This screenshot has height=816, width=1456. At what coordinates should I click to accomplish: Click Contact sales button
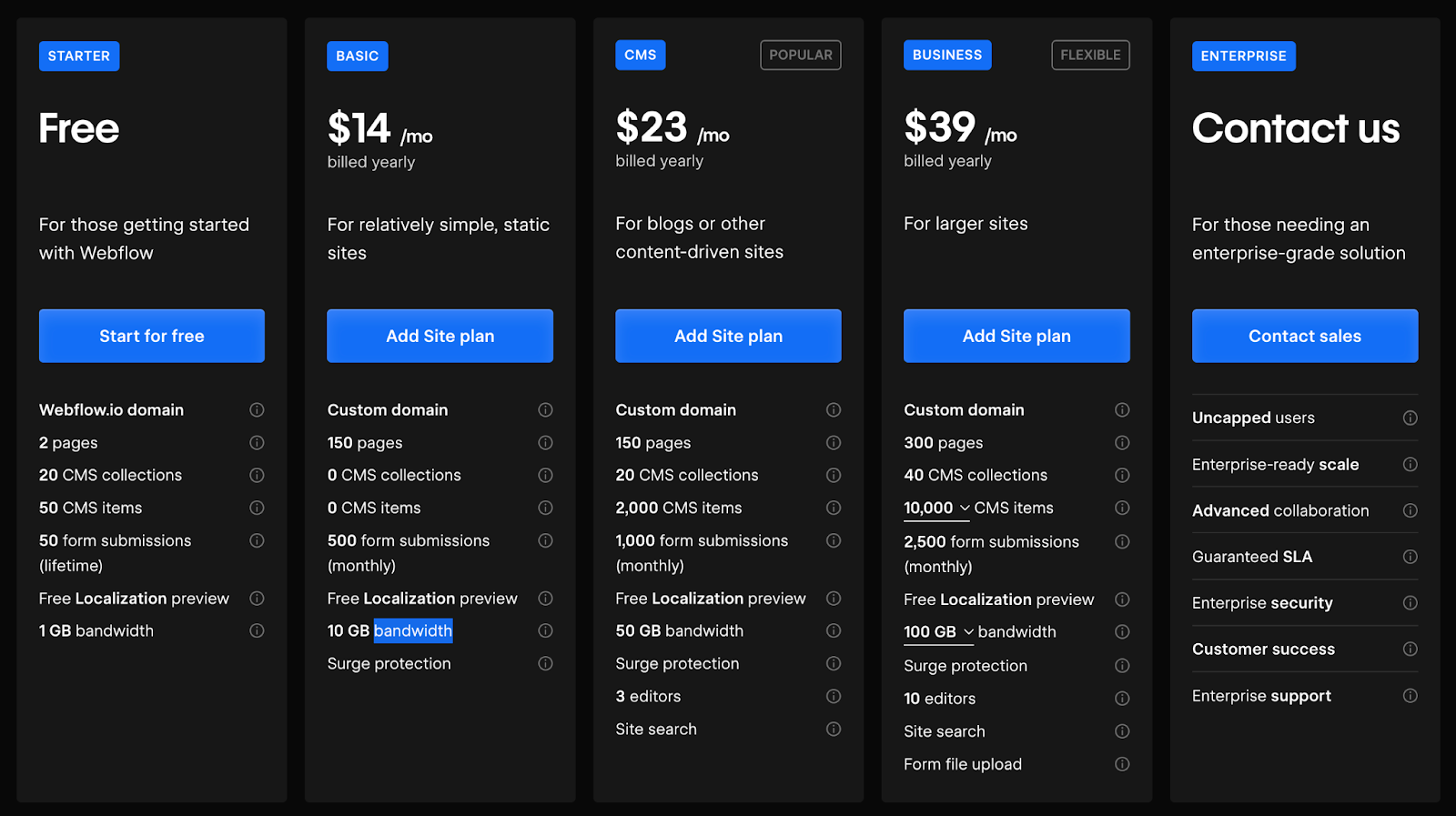[x=1305, y=336]
